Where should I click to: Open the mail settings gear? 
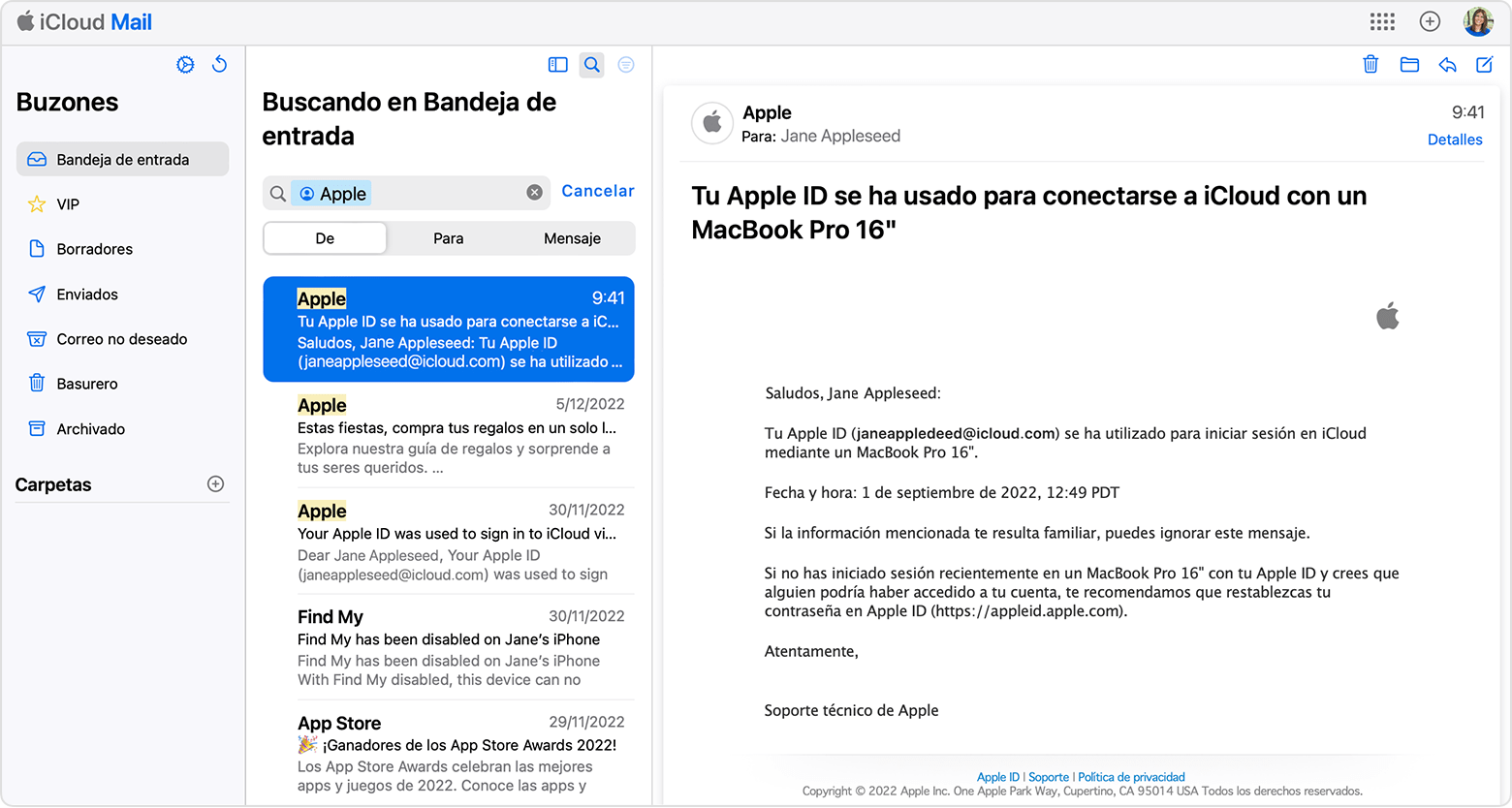(x=185, y=65)
